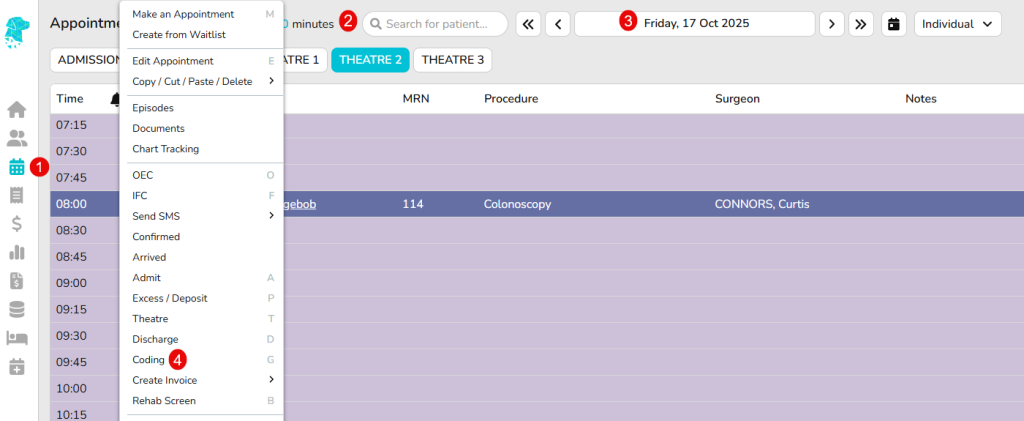Open the bar chart reports icon

(x=17, y=252)
